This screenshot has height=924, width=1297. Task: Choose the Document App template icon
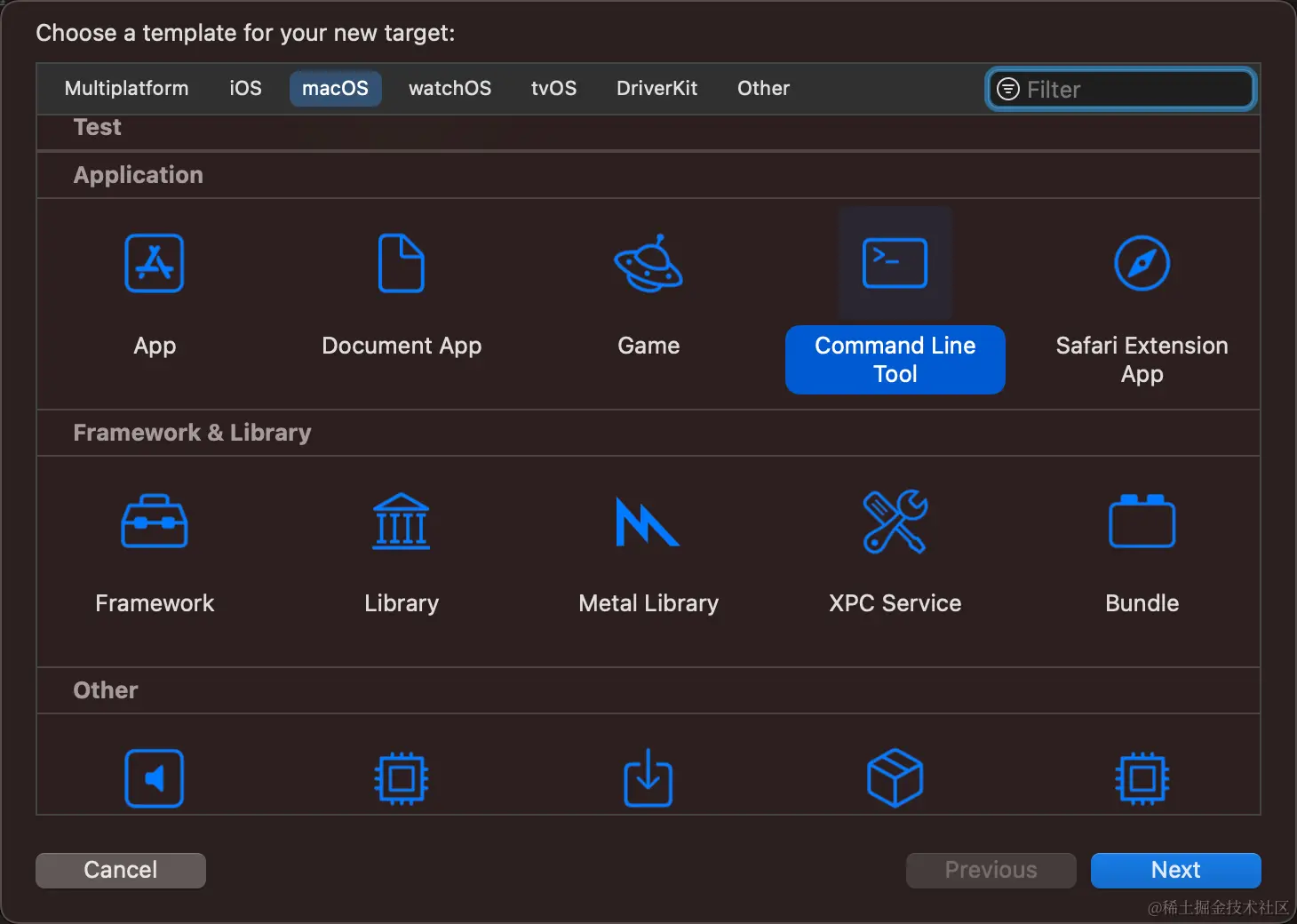click(402, 263)
